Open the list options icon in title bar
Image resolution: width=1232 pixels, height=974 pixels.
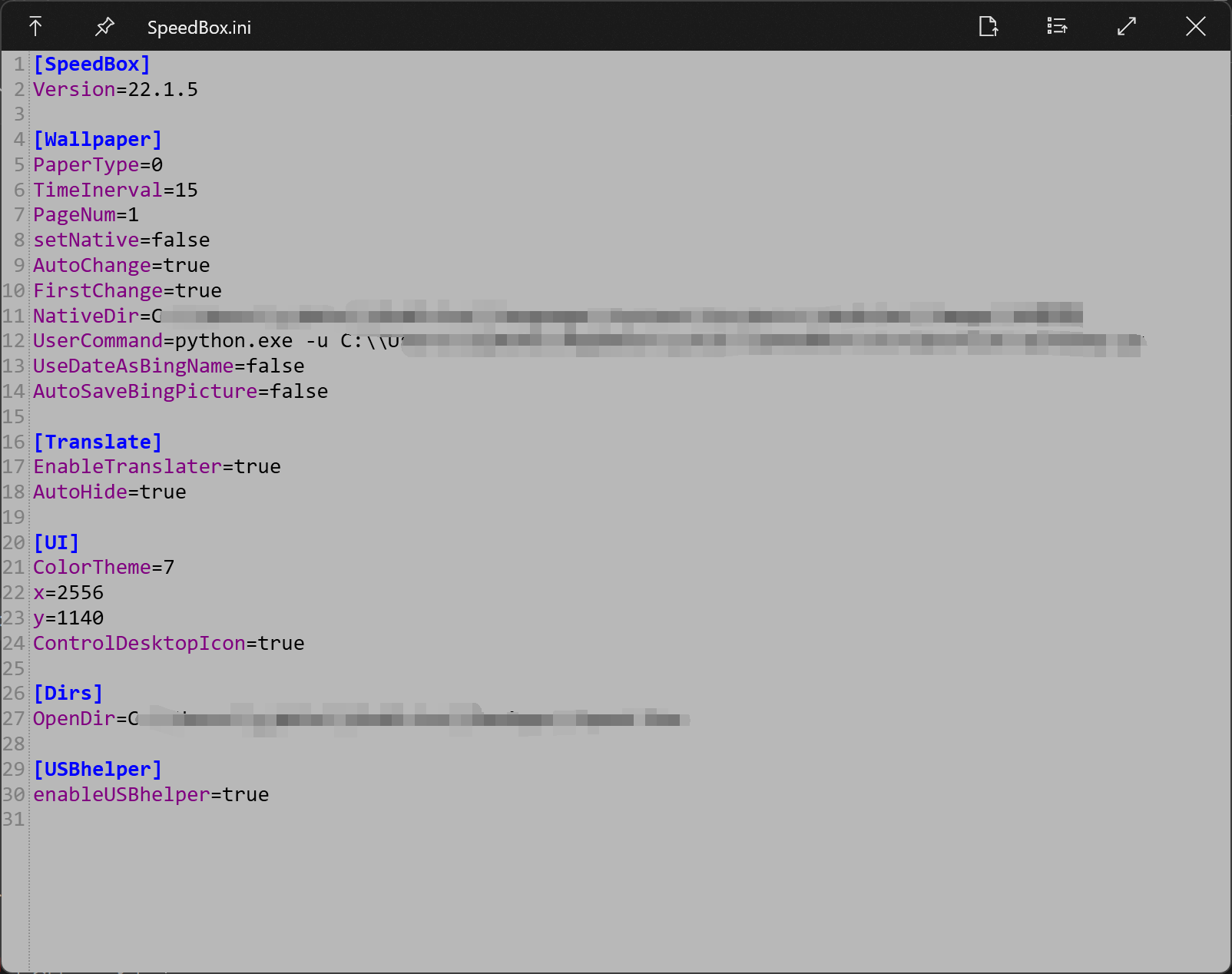pyautogui.click(x=1058, y=27)
